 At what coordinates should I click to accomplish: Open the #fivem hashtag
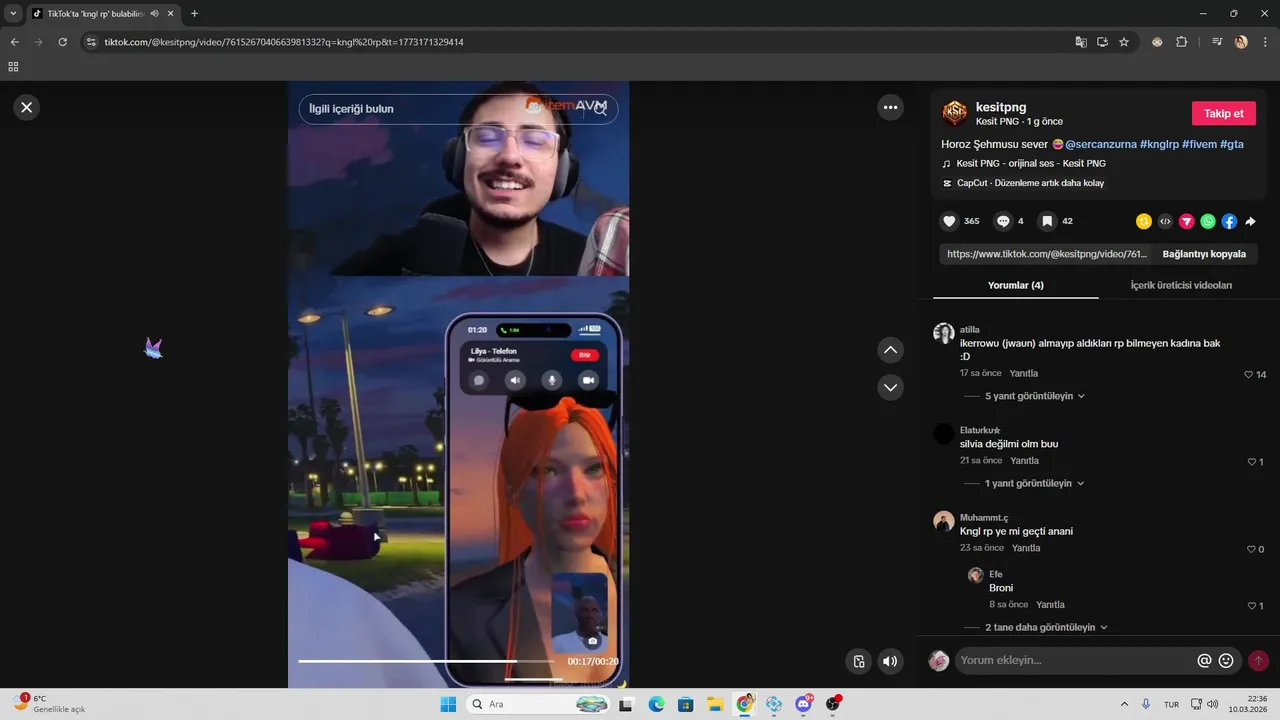tap(1199, 144)
